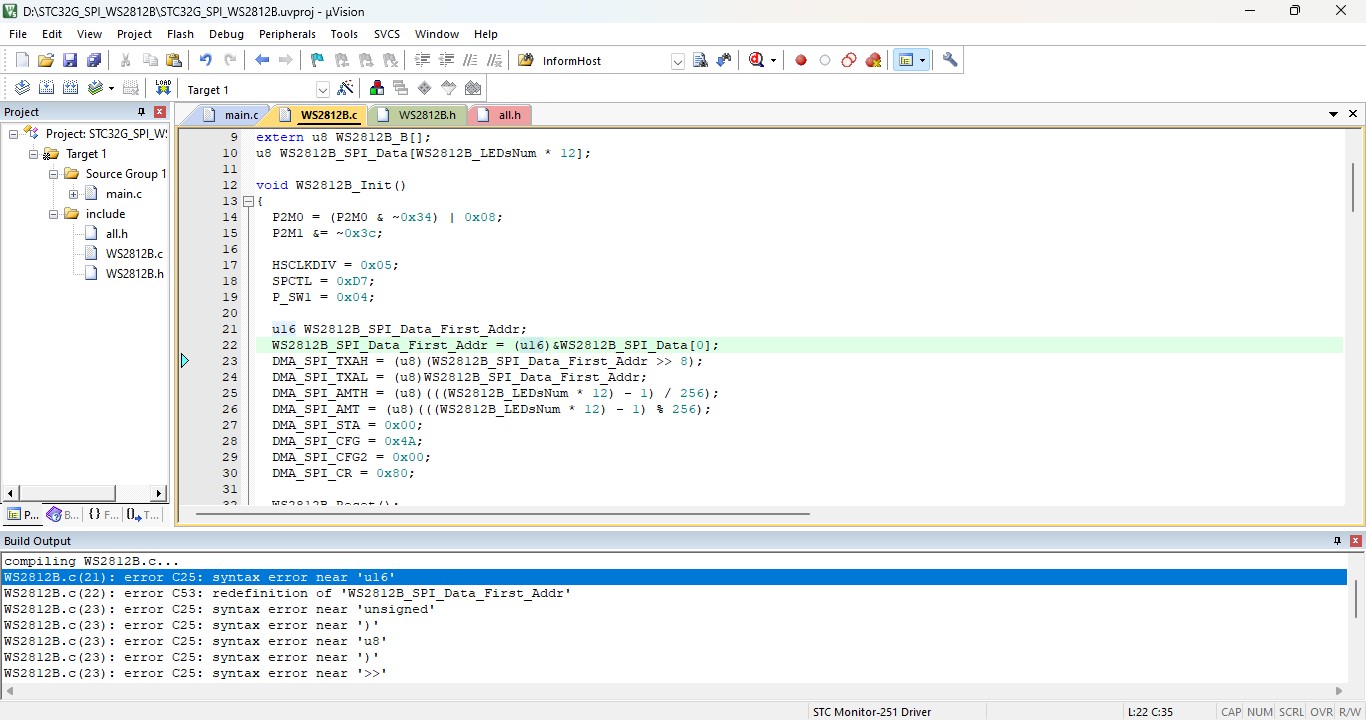1366x720 pixels.
Task: Toggle pin on the Project panel
Action: (141, 112)
